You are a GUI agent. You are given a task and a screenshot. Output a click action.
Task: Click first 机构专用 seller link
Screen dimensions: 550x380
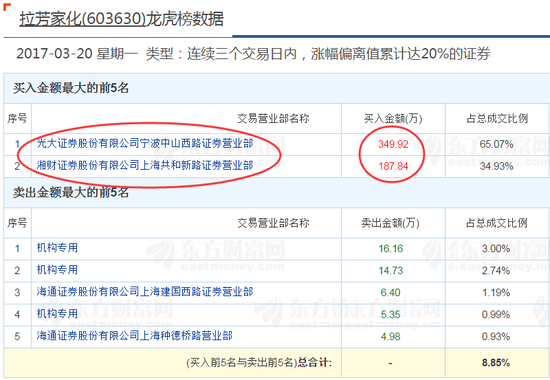pos(57,248)
